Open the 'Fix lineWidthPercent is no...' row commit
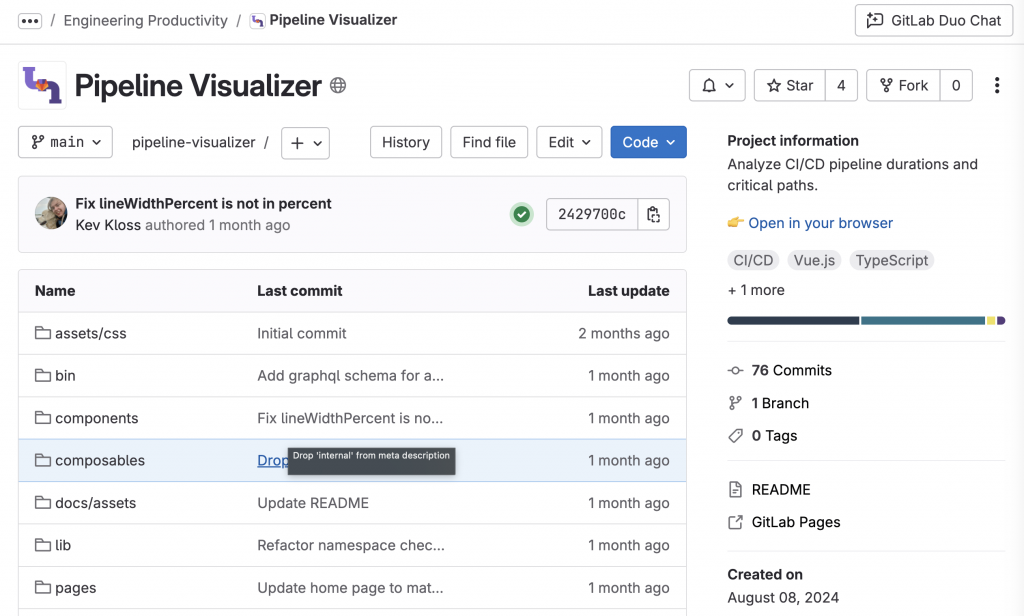This screenshot has width=1024, height=616. (x=350, y=418)
